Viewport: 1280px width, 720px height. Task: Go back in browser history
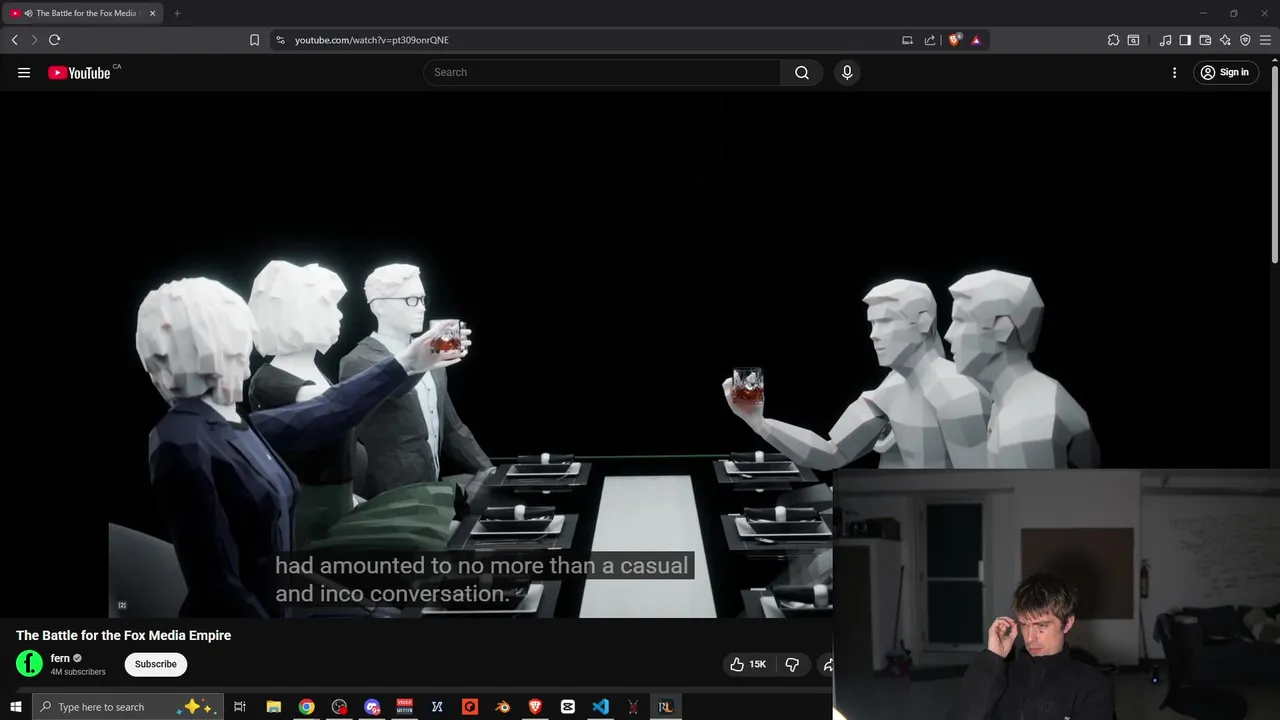pos(14,40)
